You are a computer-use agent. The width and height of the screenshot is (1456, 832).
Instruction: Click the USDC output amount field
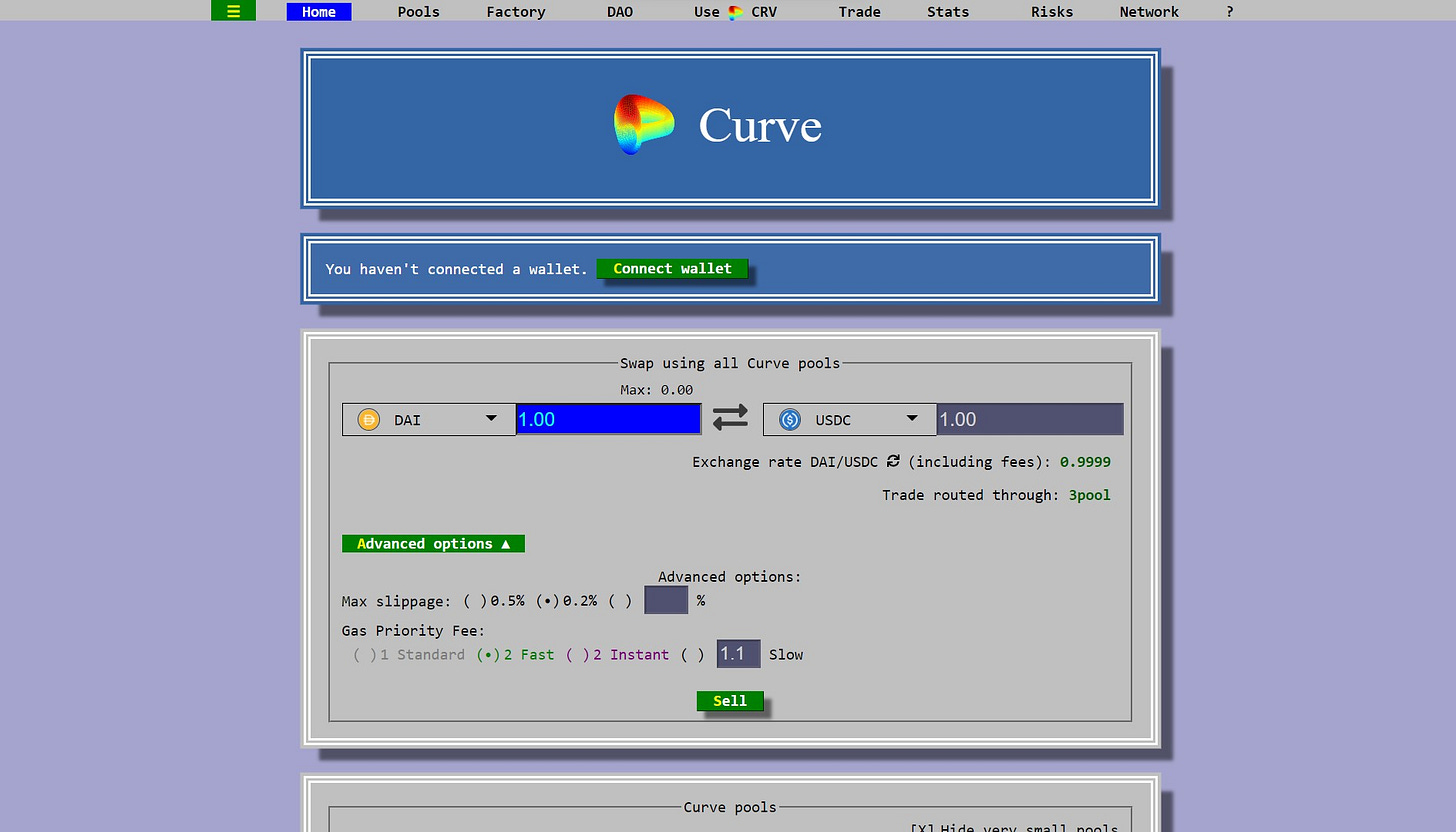click(1030, 419)
